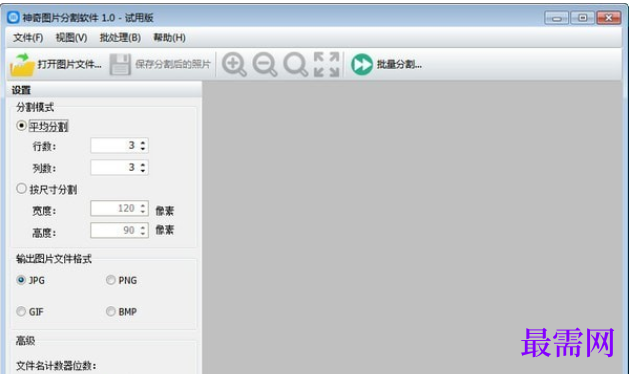Open image file via folder icon
633x374 pixels.
pyautogui.click(x=23, y=64)
